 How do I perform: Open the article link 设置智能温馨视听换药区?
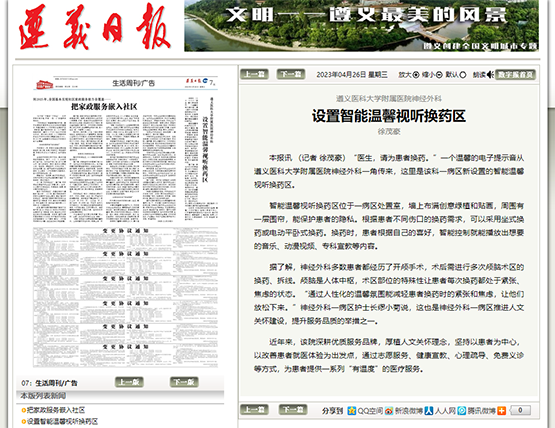pyautogui.click(x=62, y=421)
